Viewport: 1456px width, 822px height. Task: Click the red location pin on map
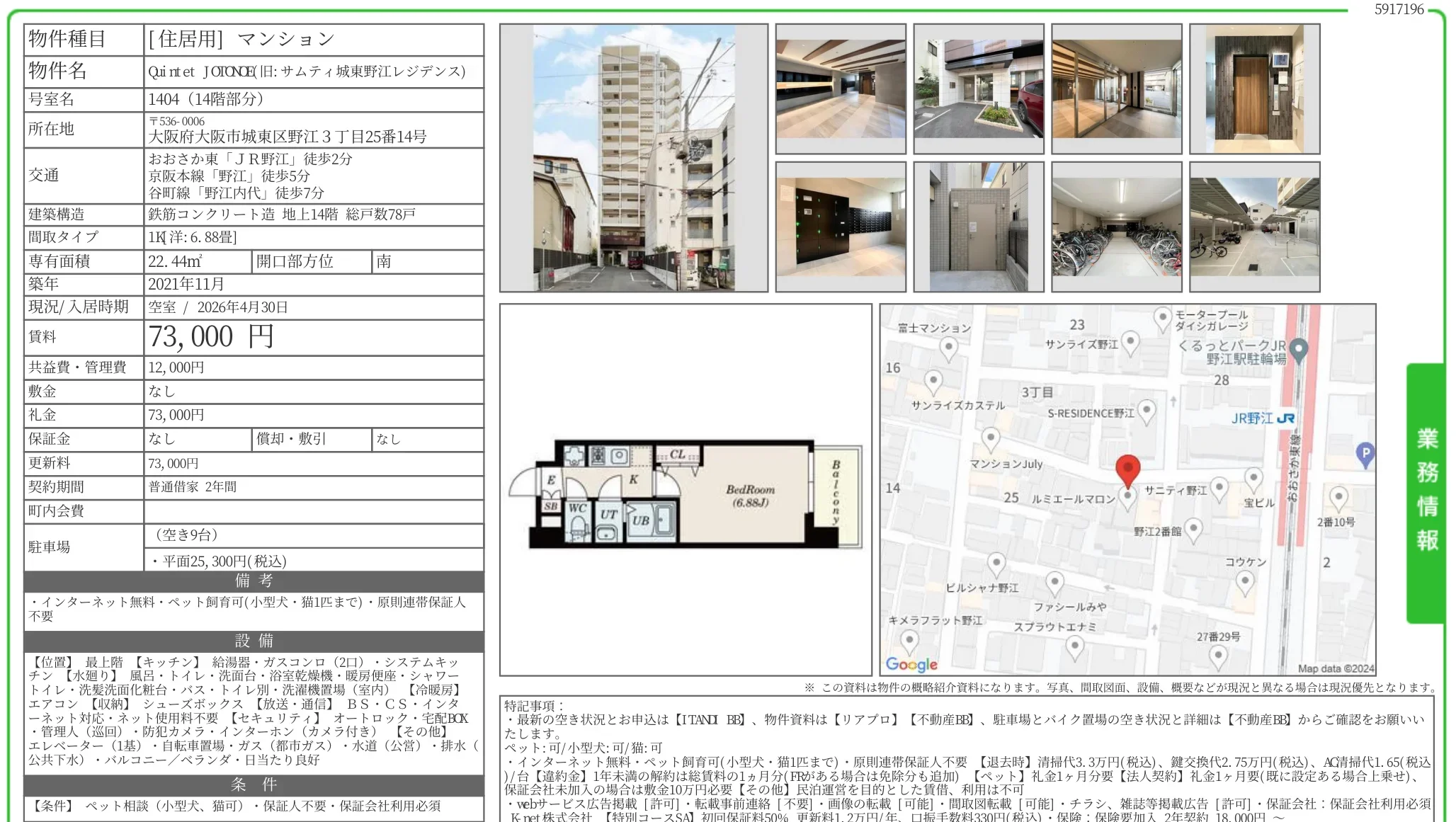(x=1127, y=469)
